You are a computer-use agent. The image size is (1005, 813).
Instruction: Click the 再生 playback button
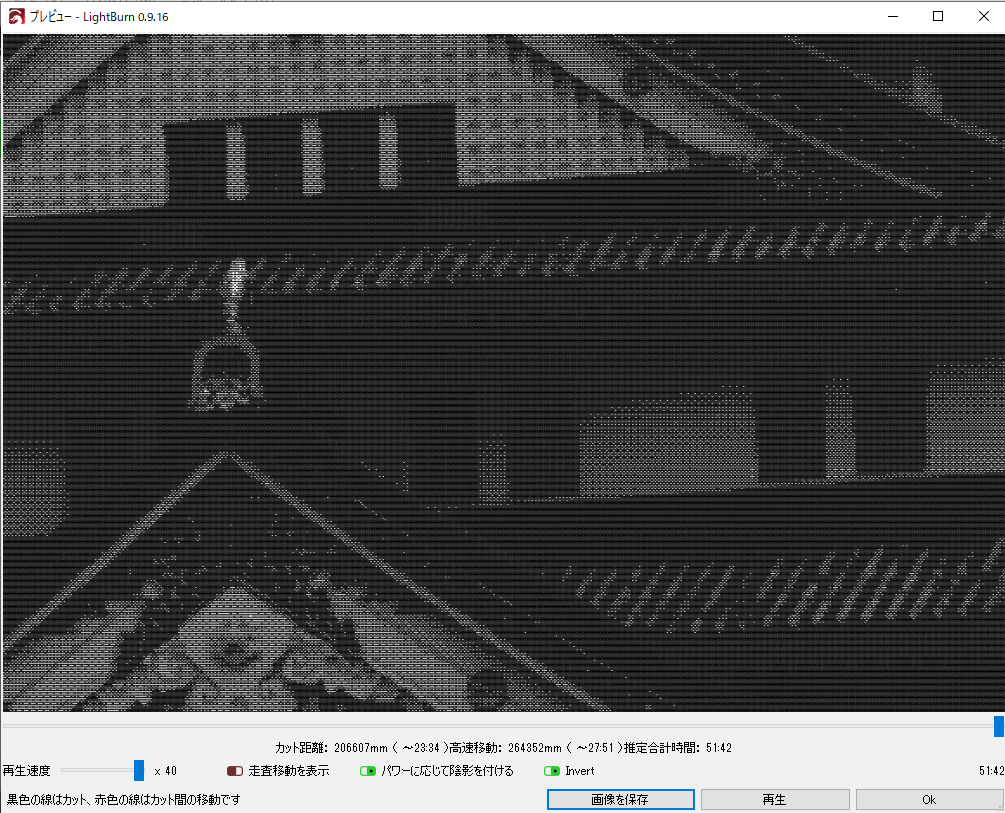pyautogui.click(x=775, y=800)
